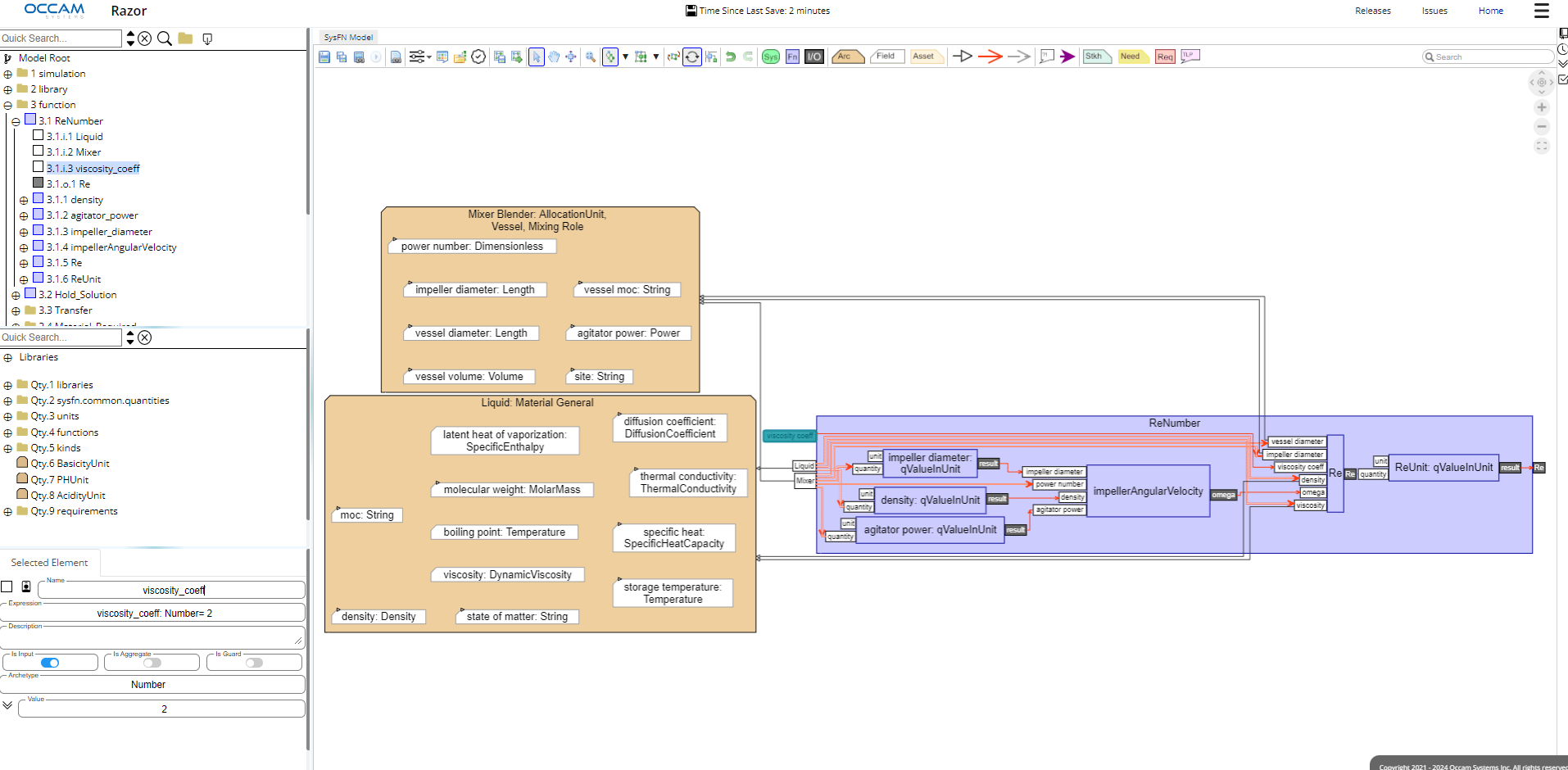
Task: Select the Req requirement element tool
Action: (x=1165, y=57)
